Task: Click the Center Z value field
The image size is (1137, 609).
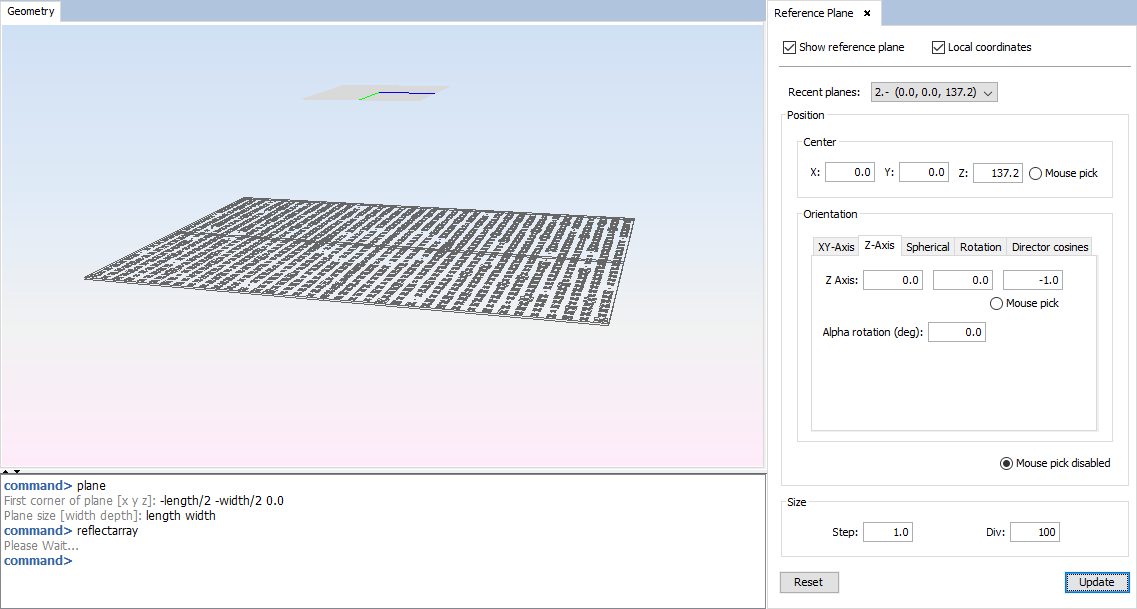Action: click(997, 173)
